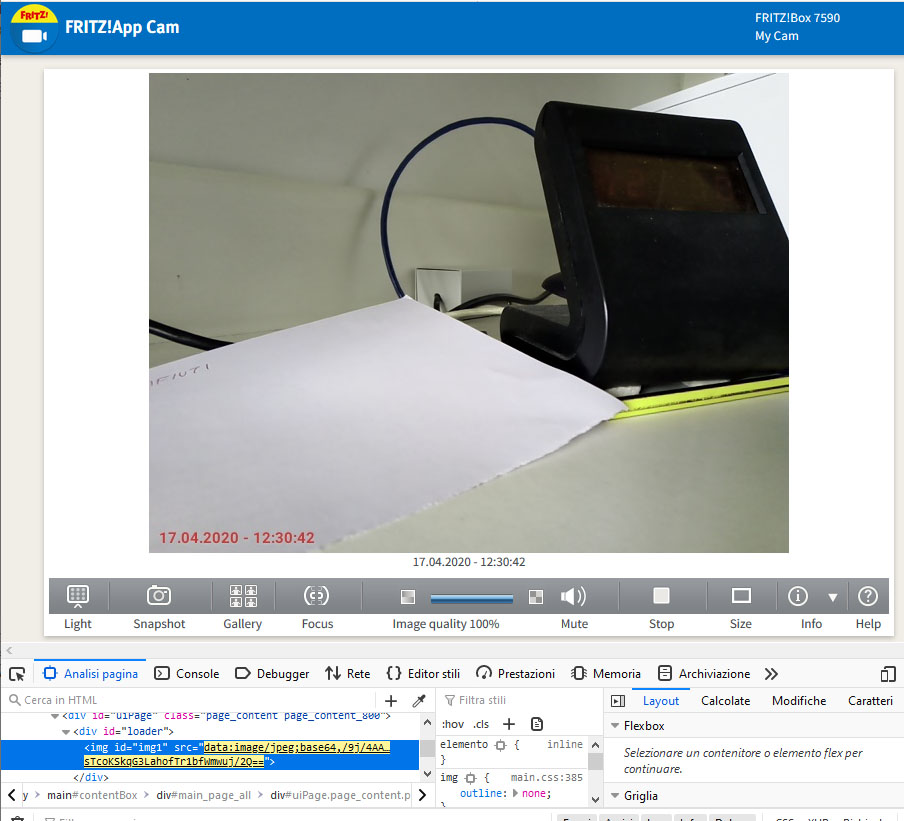
Task: Open the dropdown arrow beside Info
Action: pos(833,597)
